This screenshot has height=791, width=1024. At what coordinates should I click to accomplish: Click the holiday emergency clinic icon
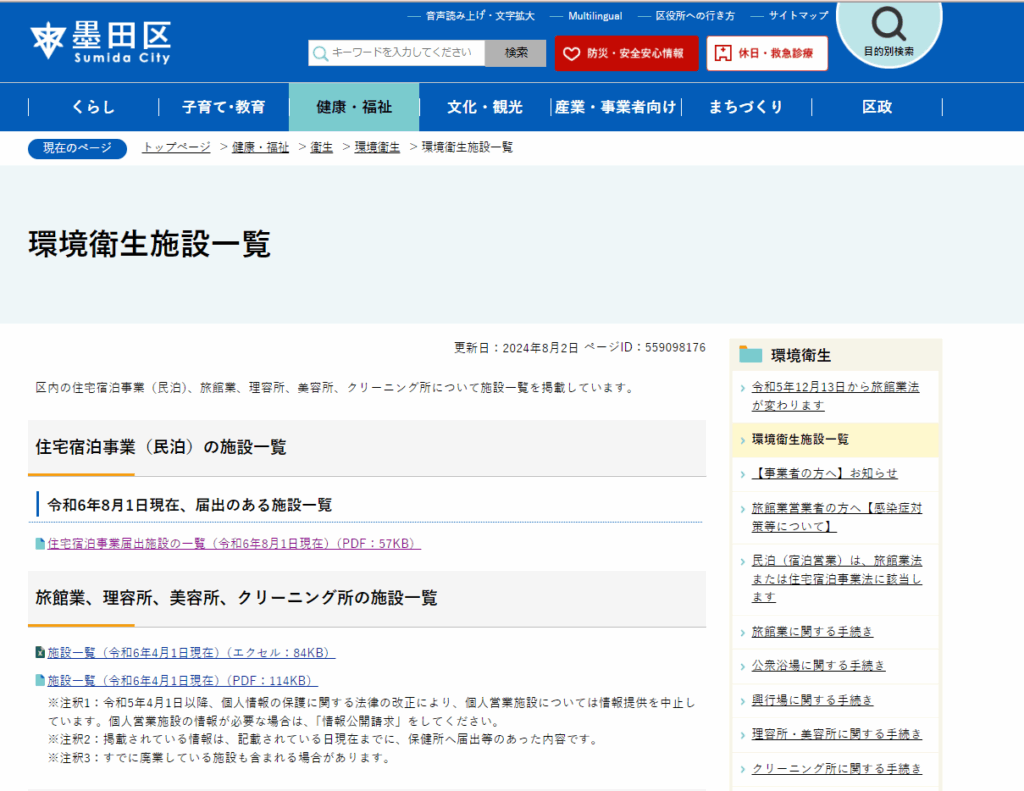tap(723, 53)
